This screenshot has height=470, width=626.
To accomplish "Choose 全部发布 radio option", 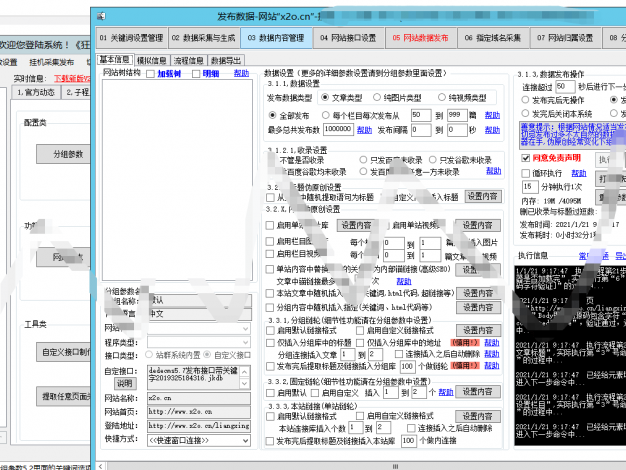I will [272, 116].
